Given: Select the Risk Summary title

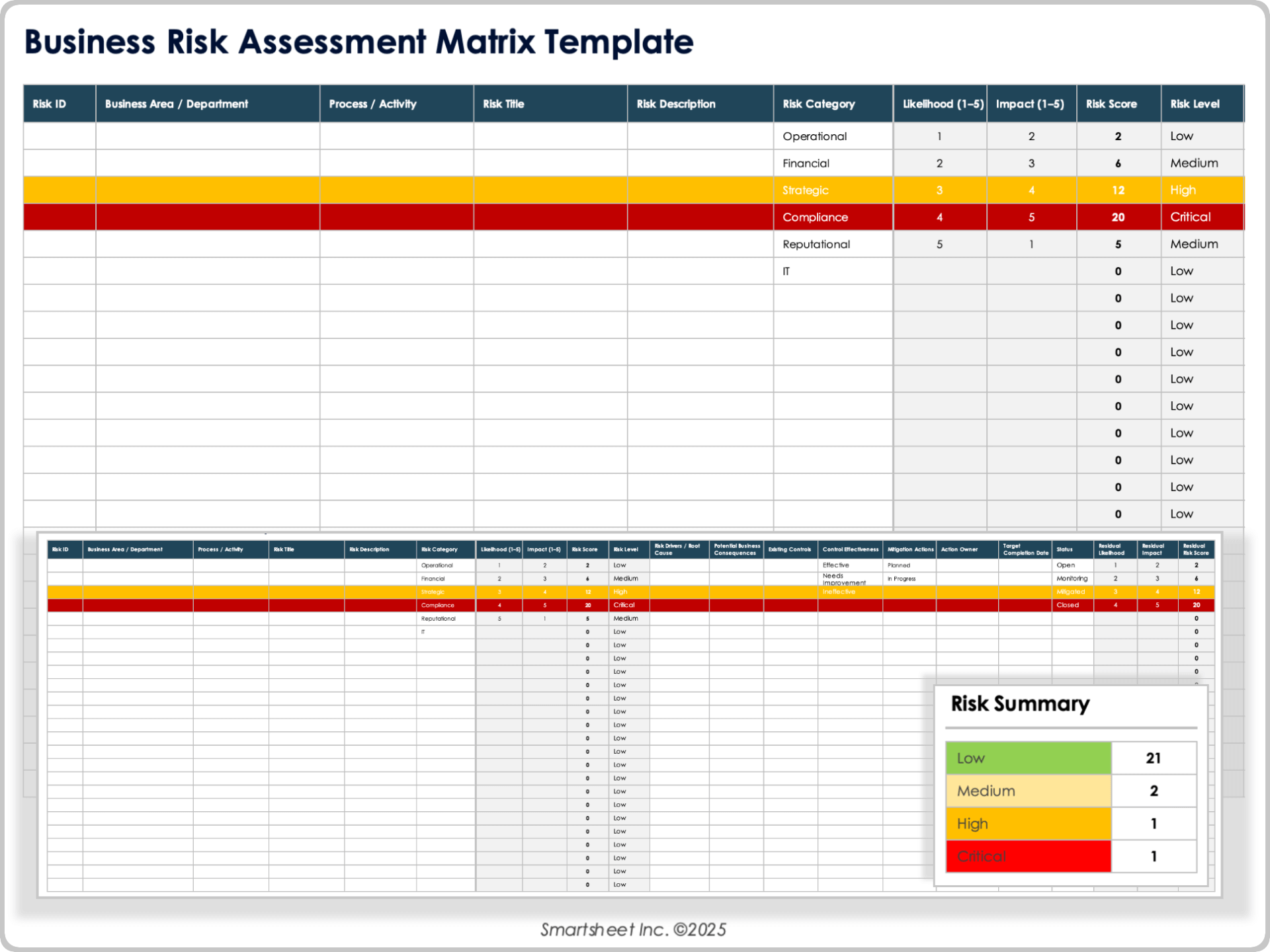Looking at the screenshot, I should [x=1019, y=704].
